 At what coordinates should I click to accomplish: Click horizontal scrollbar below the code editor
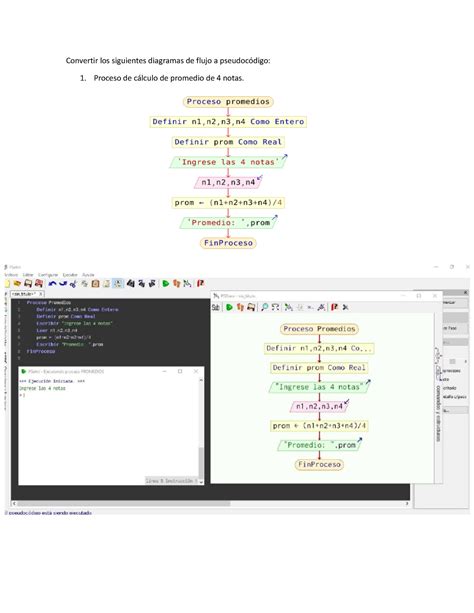coord(211,504)
